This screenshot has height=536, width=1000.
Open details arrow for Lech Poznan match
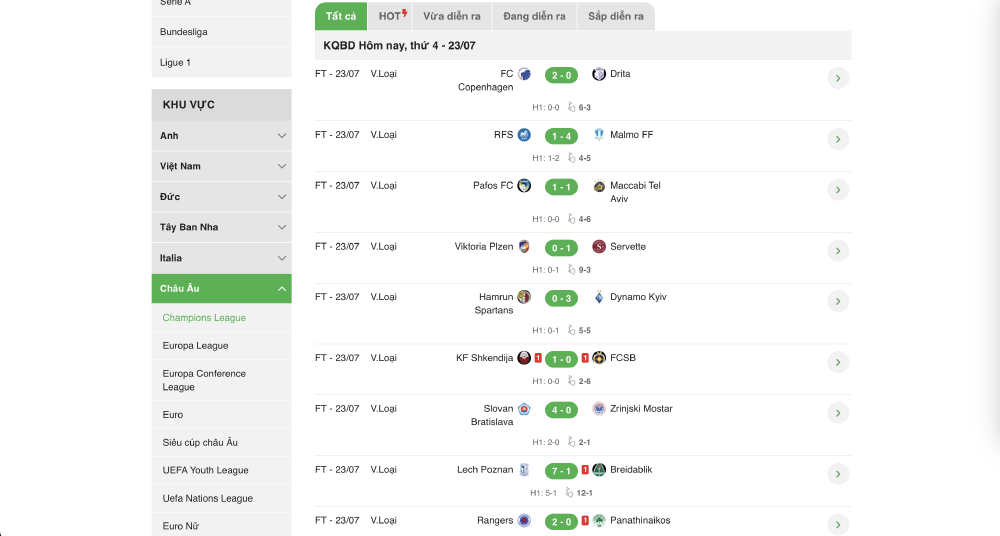point(838,474)
